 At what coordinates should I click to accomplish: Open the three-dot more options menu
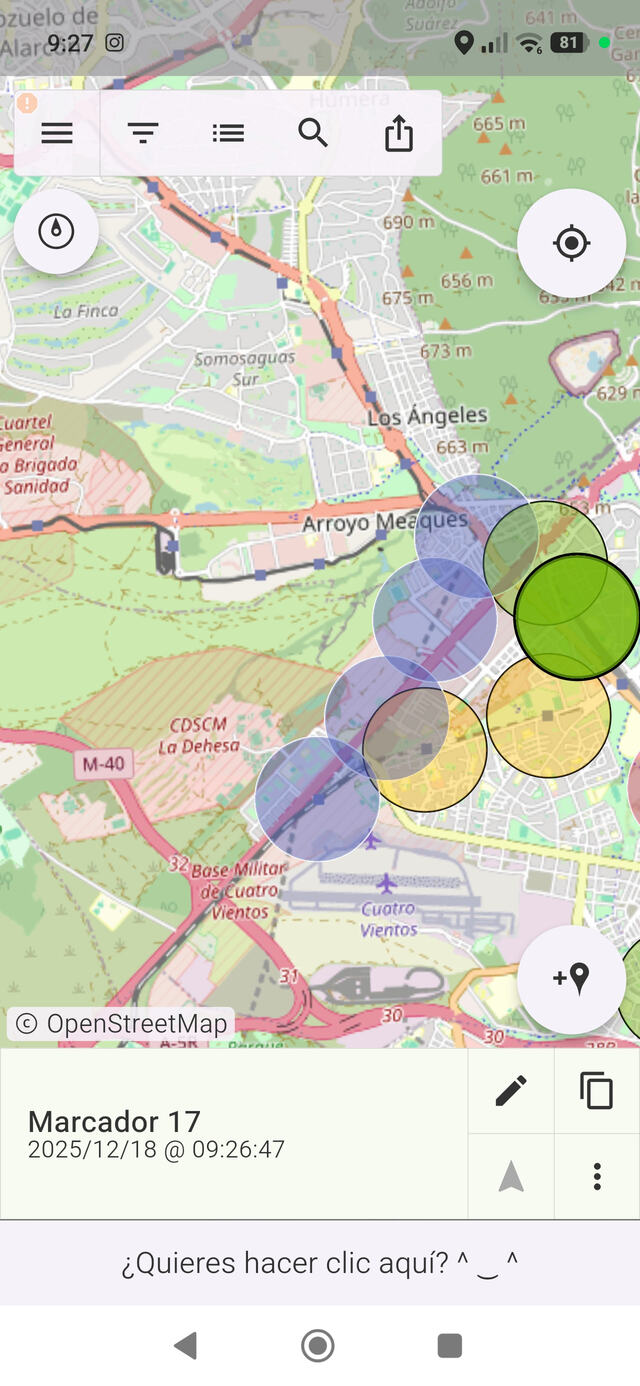[x=597, y=1177]
